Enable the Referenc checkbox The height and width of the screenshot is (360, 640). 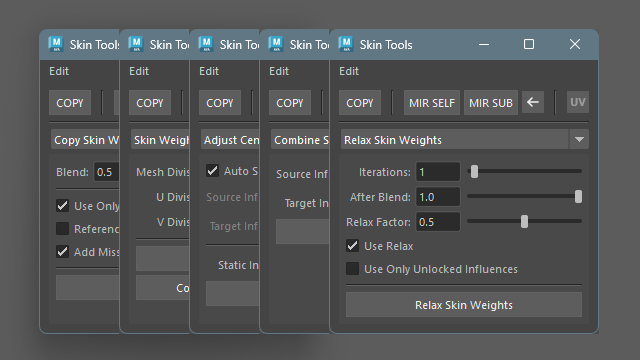(62, 229)
